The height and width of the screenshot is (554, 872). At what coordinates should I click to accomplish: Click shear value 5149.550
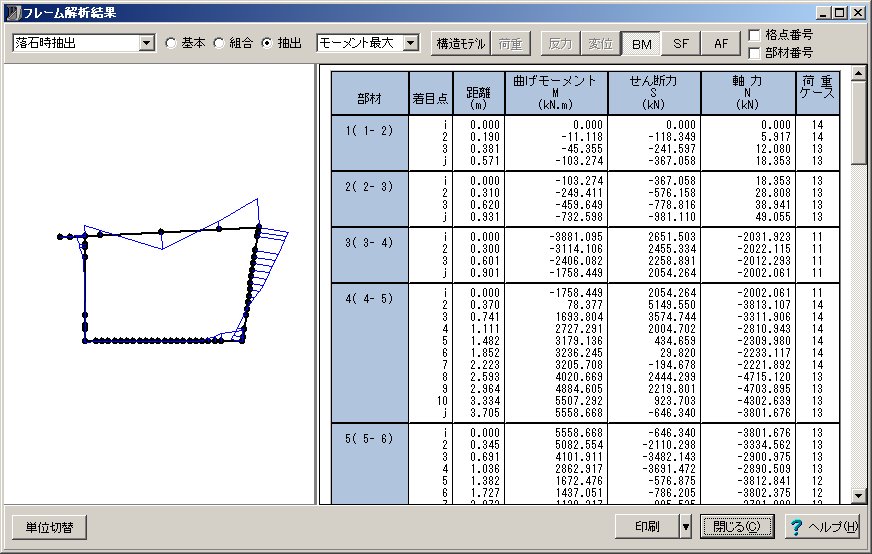click(672, 305)
